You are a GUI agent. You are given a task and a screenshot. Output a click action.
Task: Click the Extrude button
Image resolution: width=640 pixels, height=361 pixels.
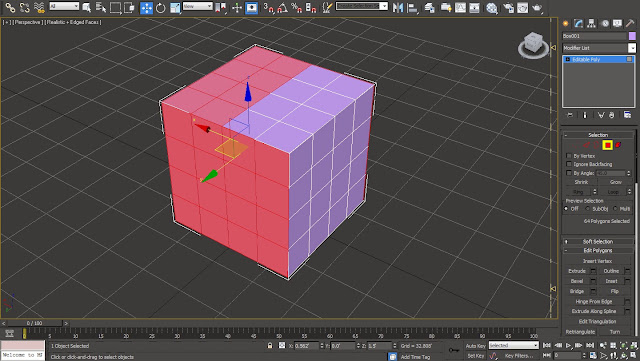(x=577, y=271)
